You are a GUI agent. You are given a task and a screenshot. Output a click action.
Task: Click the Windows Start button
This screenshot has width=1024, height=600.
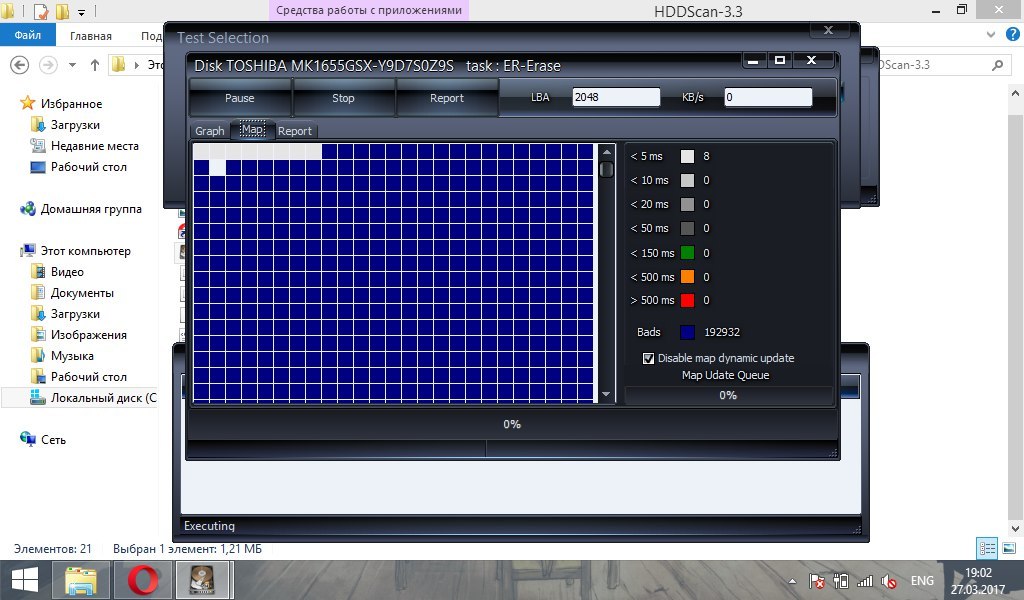(24, 580)
